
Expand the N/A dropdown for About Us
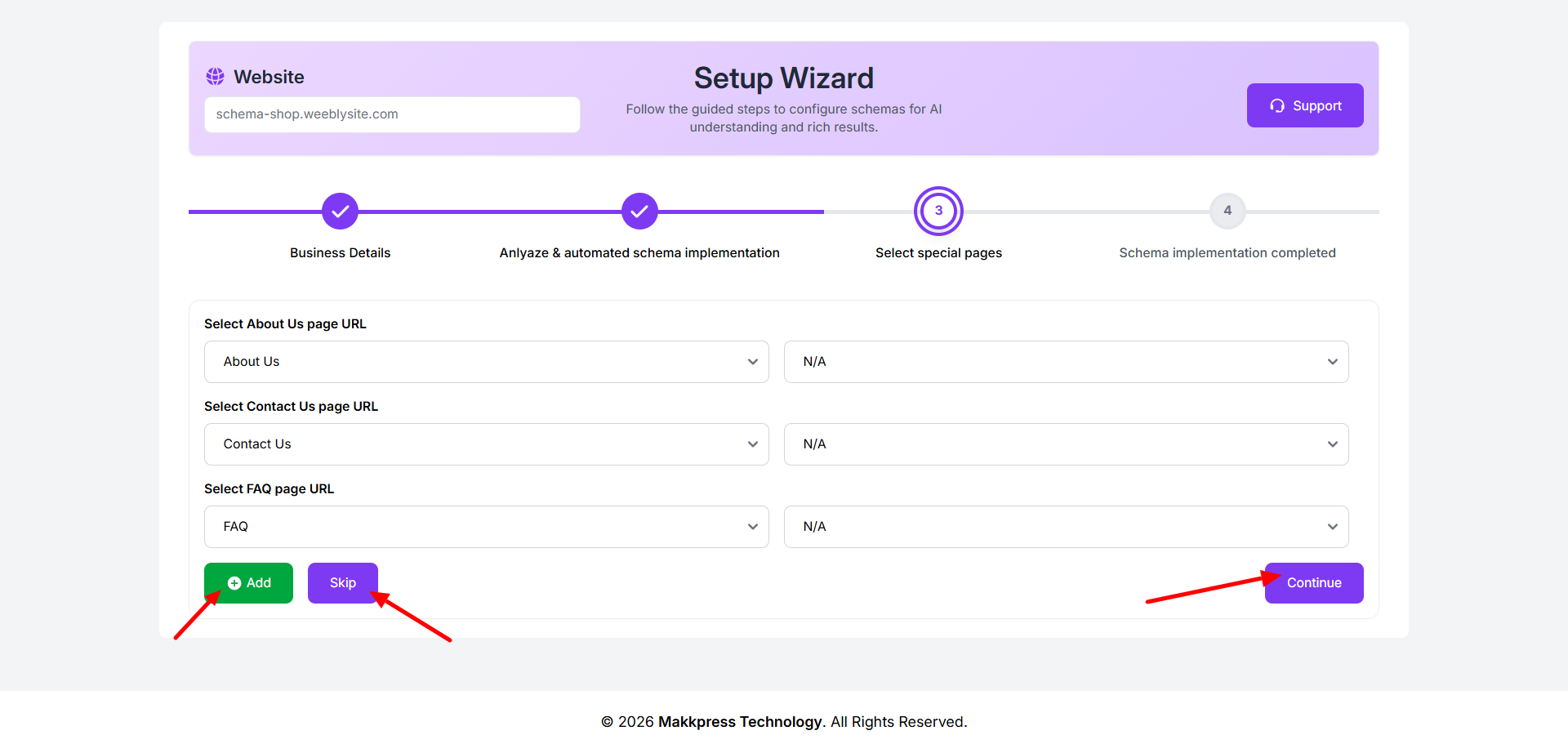coord(1066,362)
